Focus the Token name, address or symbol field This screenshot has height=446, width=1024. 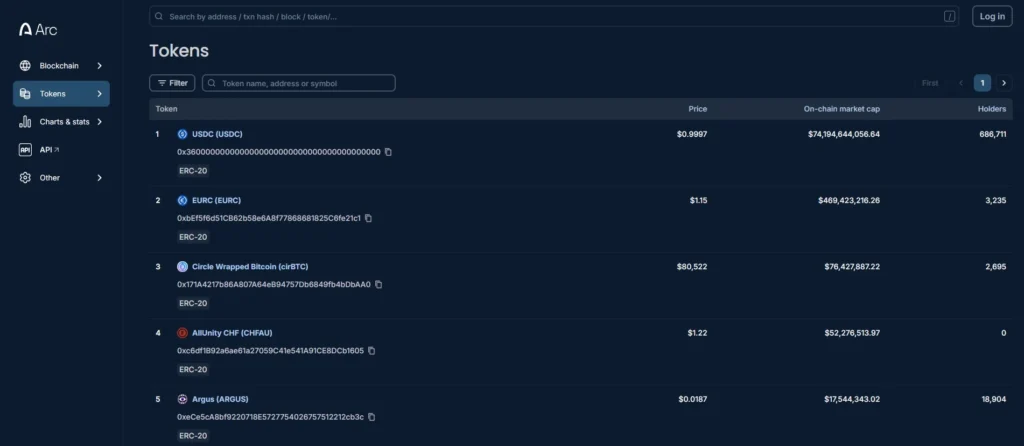click(x=298, y=83)
